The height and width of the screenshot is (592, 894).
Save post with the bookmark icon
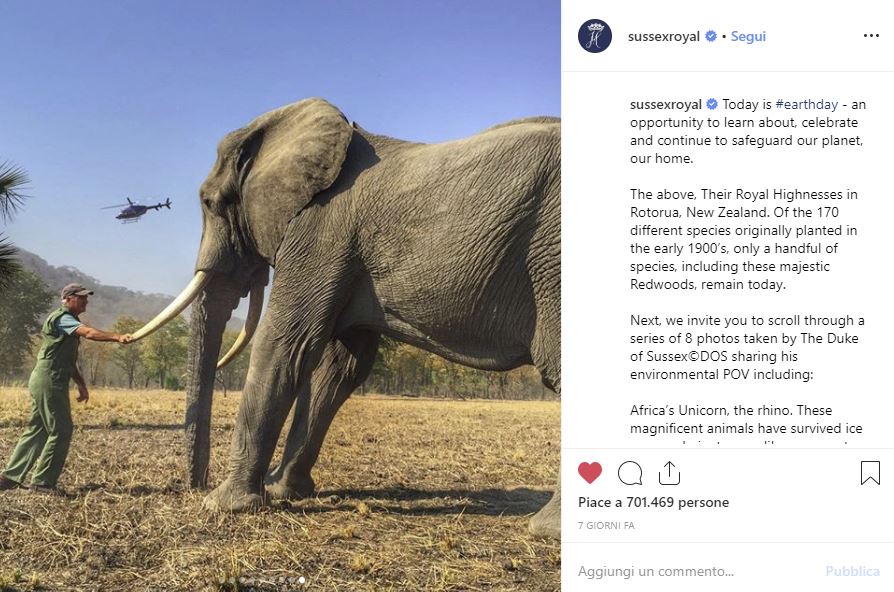pyautogui.click(x=870, y=472)
